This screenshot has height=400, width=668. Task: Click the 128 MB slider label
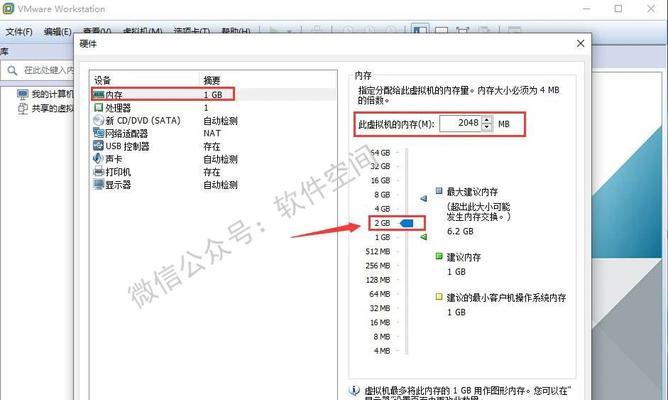click(377, 280)
